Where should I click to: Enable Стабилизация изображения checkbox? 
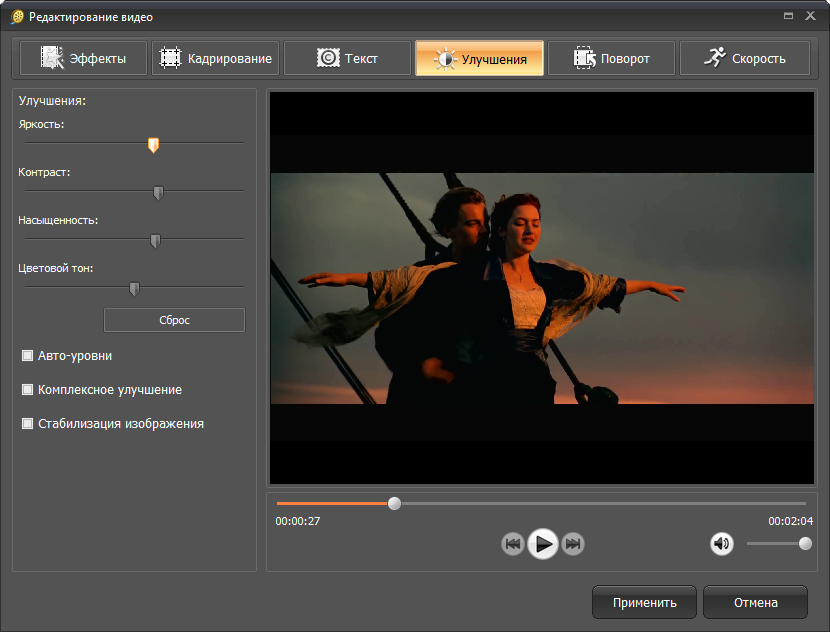(x=27, y=423)
